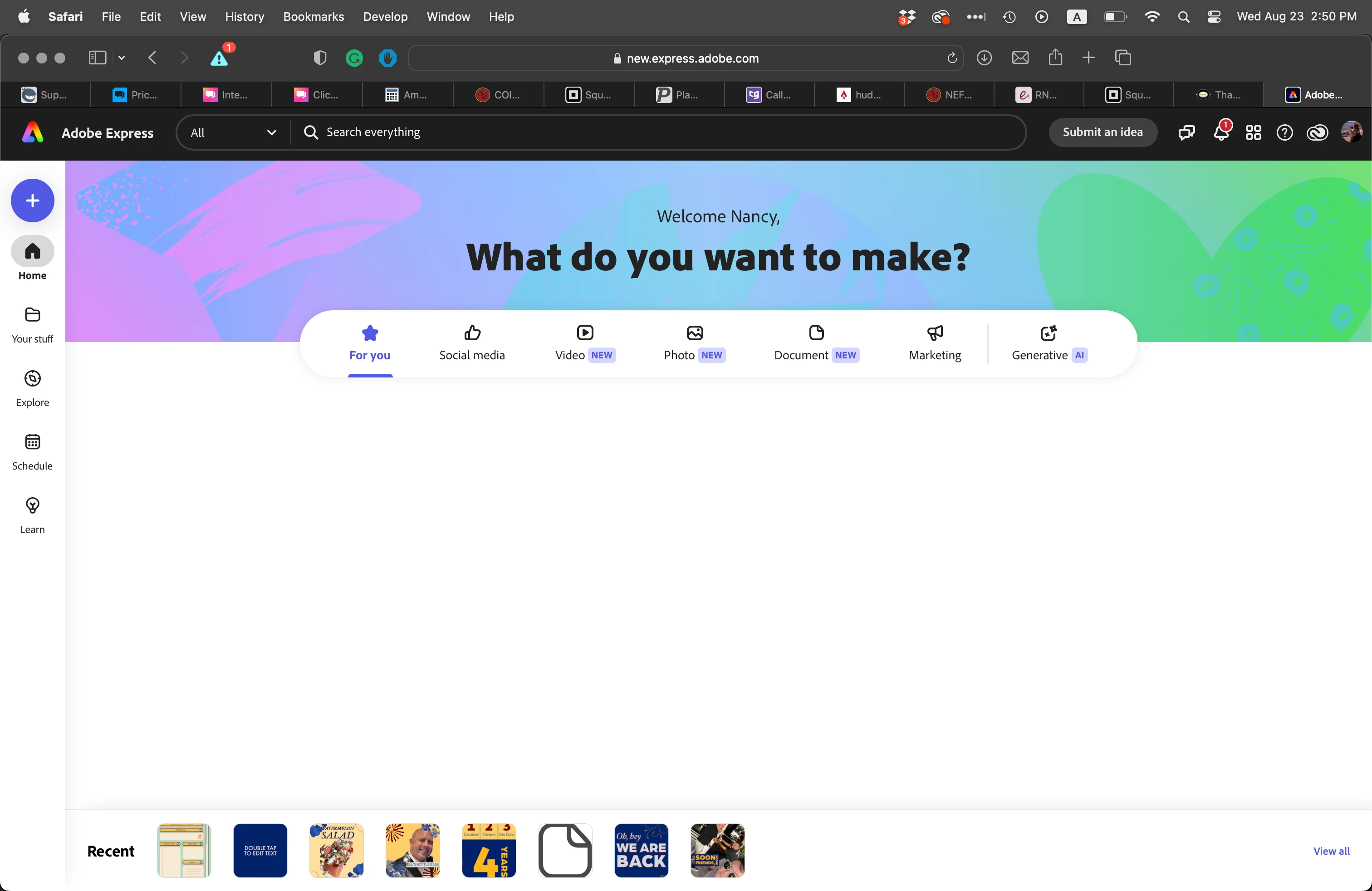Screen dimensions: 1372x891
Task: Open the We Are Back recent thumbnail
Action: point(641,850)
